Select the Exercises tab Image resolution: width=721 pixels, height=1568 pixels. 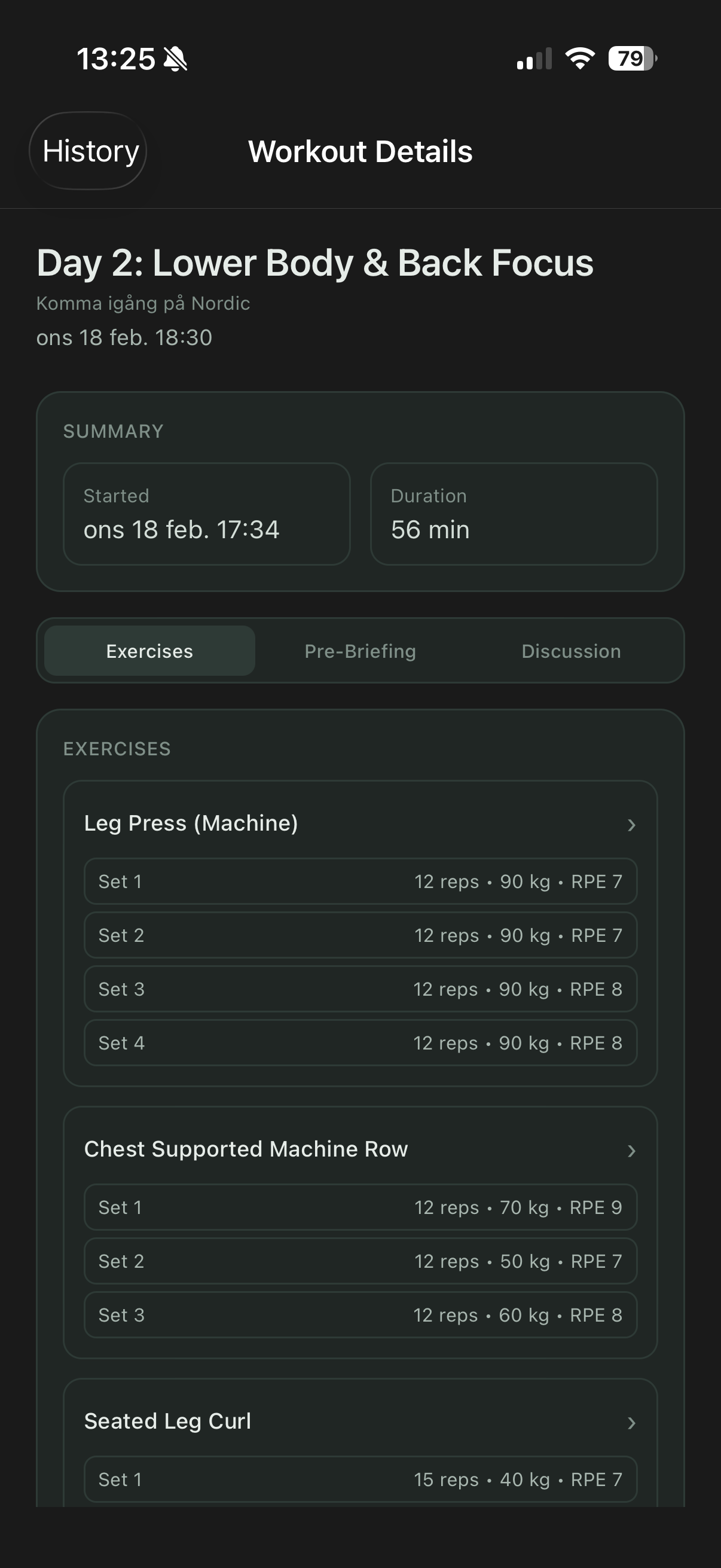click(149, 651)
